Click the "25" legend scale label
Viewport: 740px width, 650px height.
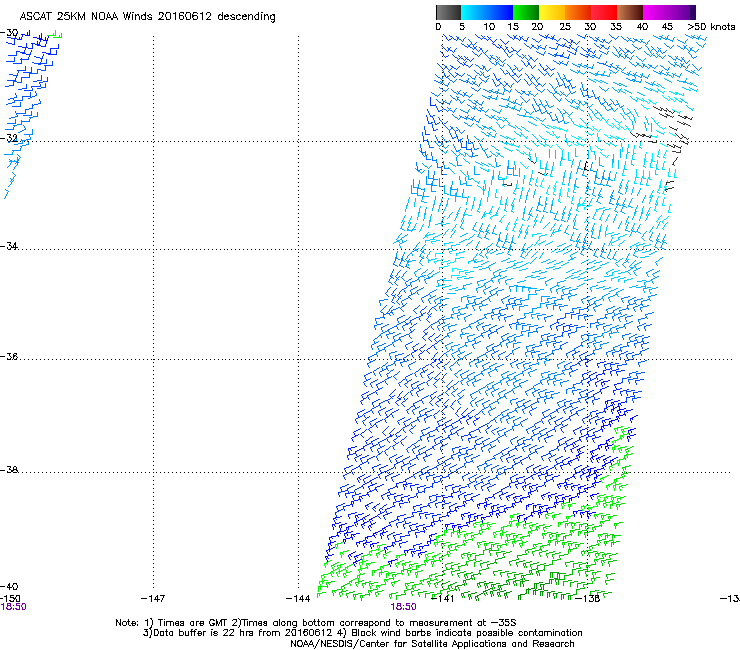pos(565,27)
